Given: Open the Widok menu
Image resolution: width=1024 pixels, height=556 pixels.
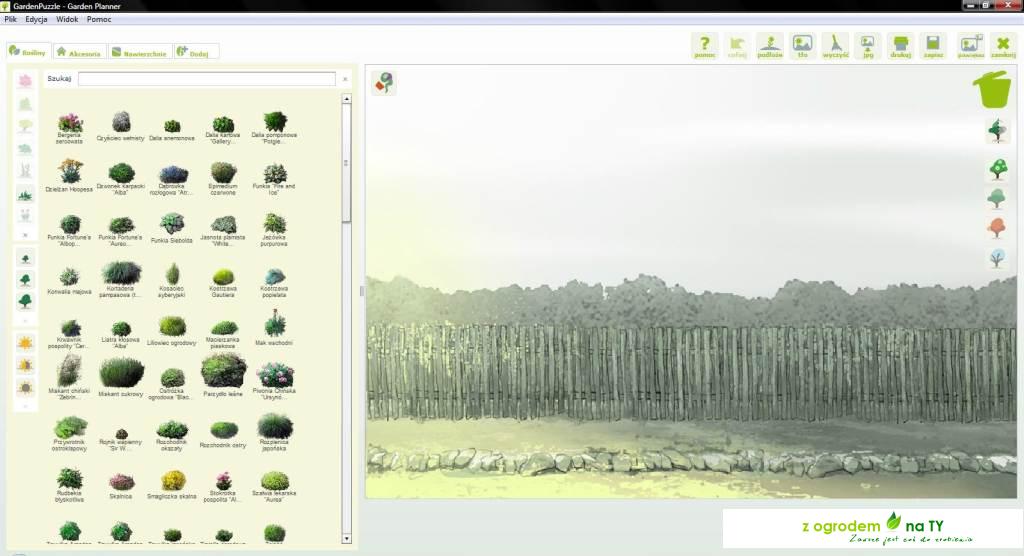Looking at the screenshot, I should tap(68, 19).
